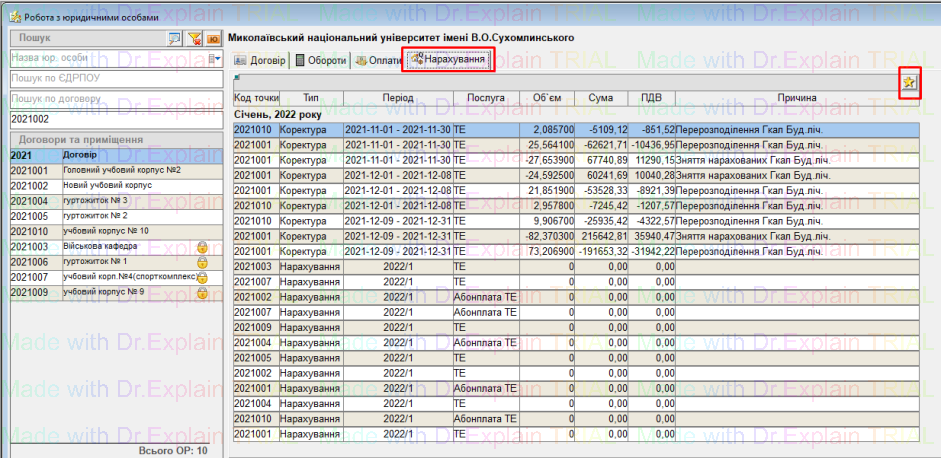Viewport: 941px width, 458px height.
Task: Select the first Абонплата ТЕ row
Action: pyautogui.click(x=484, y=297)
